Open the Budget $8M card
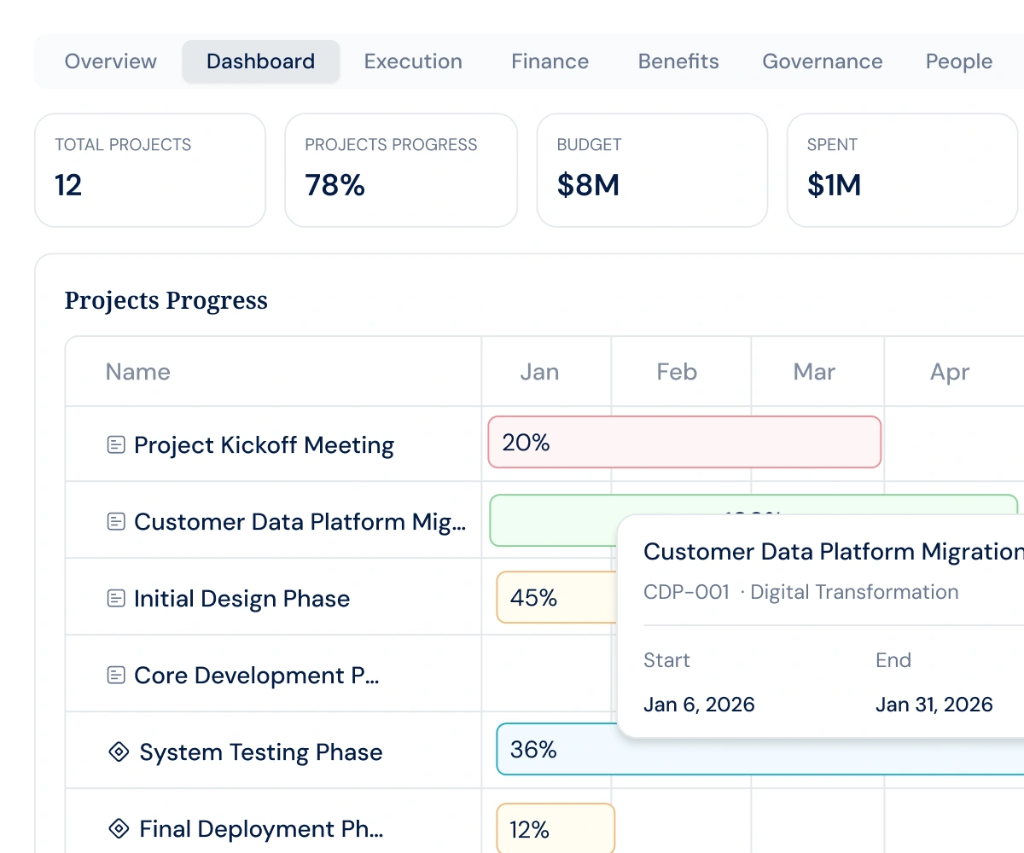This screenshot has height=853, width=1024. pos(652,170)
